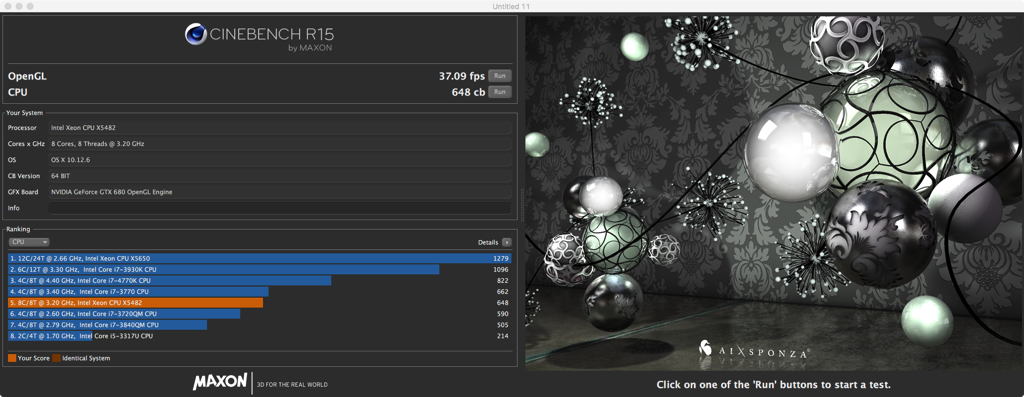Select highlighted ranking row Xeon X5482

pyautogui.click(x=260, y=303)
